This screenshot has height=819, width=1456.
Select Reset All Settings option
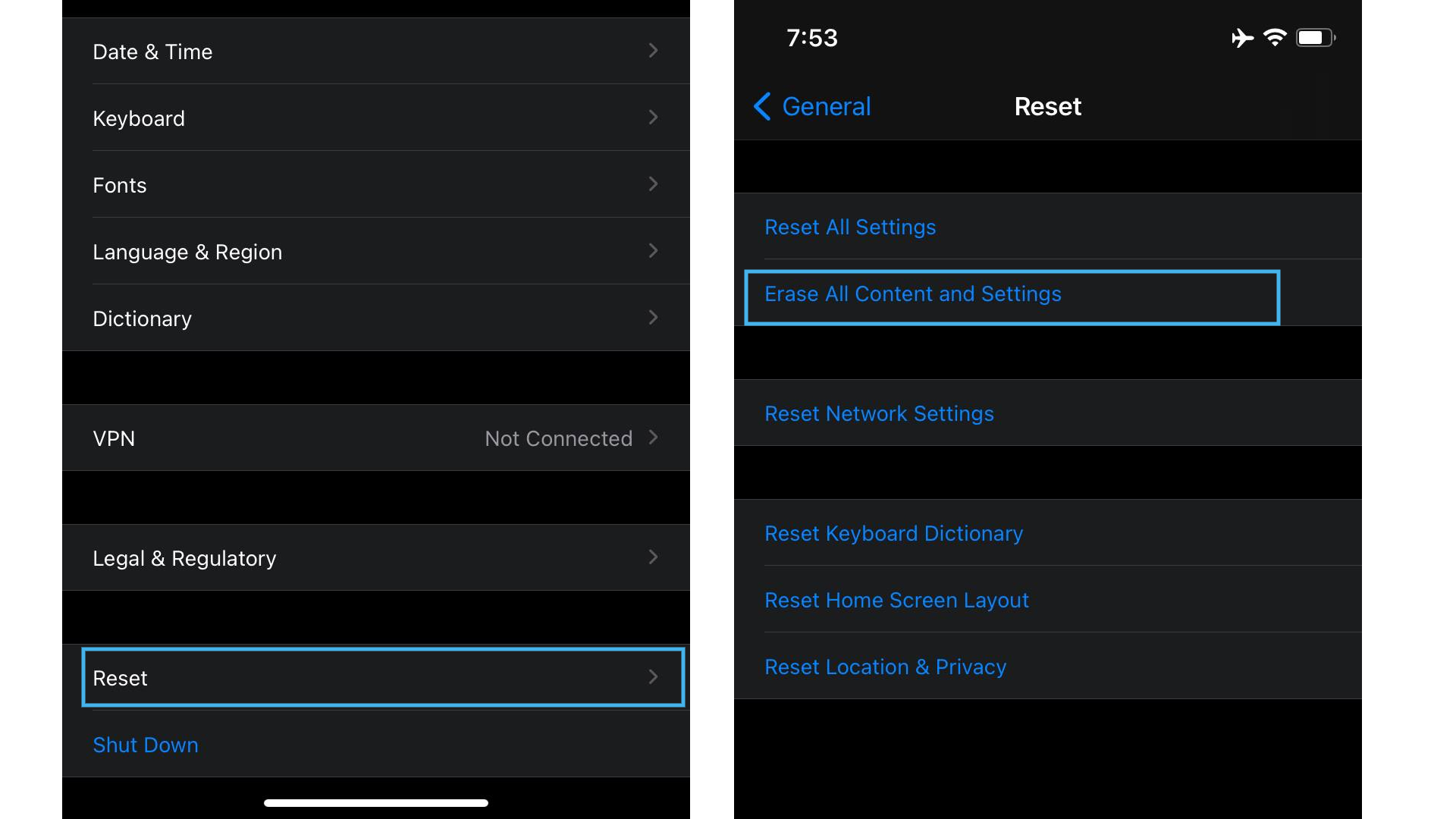pyautogui.click(x=851, y=226)
